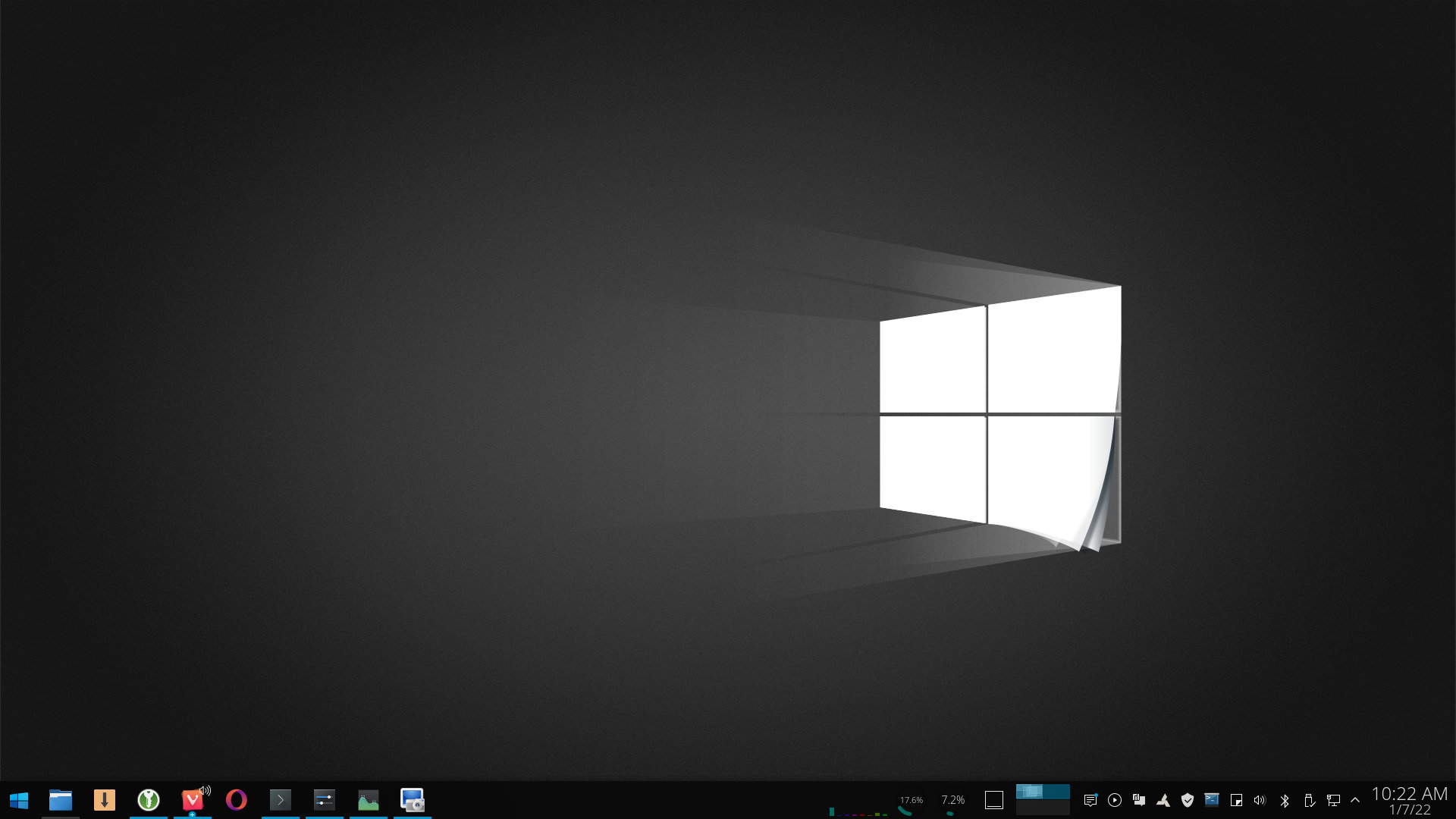The height and width of the screenshot is (819, 1456).
Task: Switch to the second virtual desktop in the pager
Action: pos(1043,808)
